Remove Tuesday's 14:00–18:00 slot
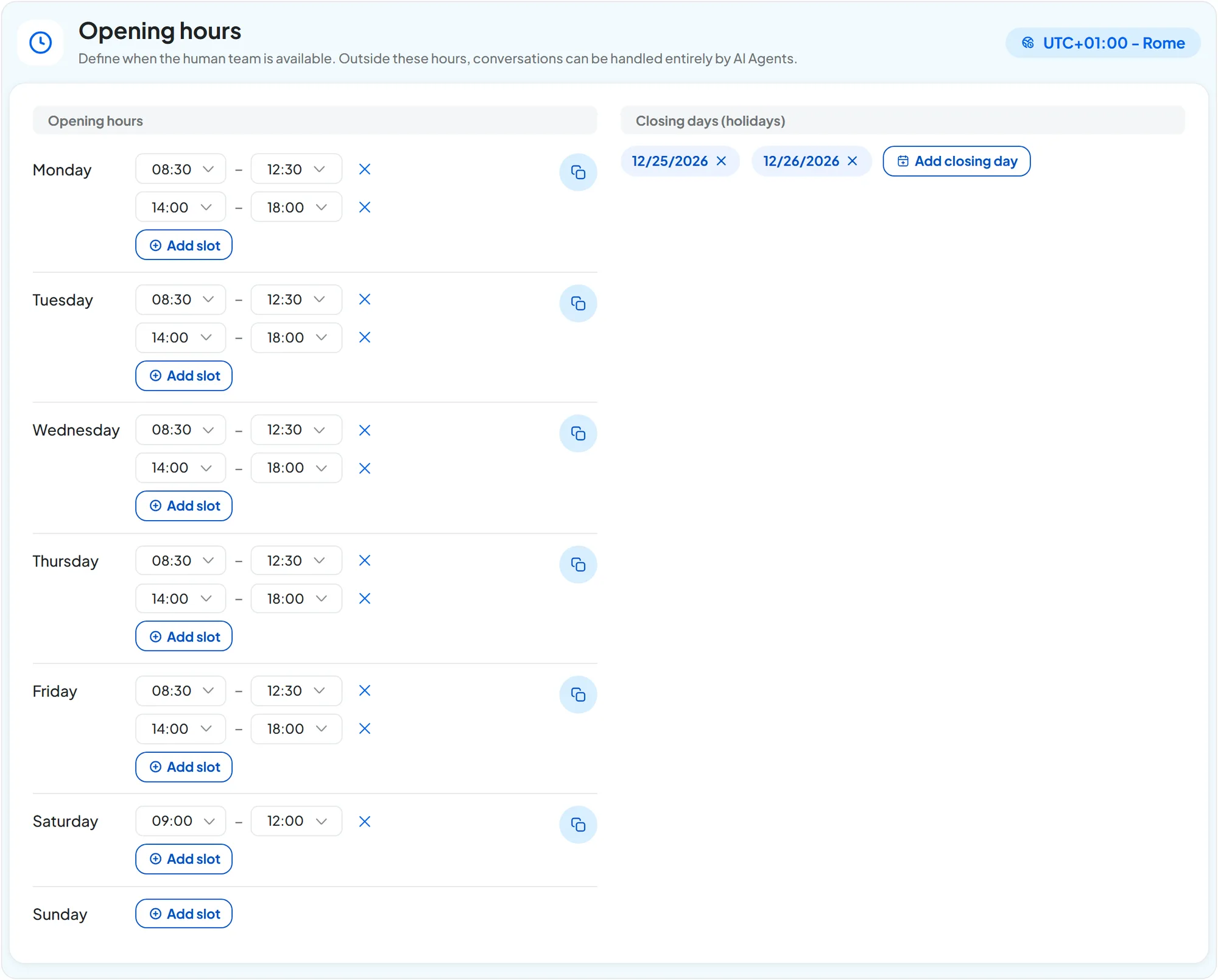 365,337
